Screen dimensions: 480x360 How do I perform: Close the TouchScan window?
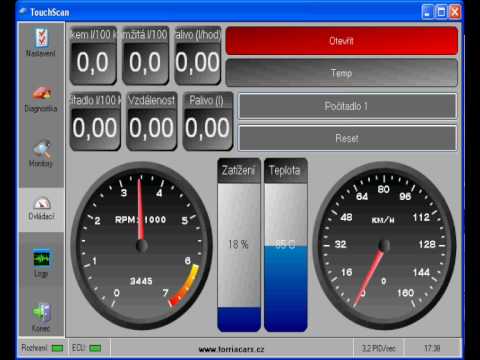[x=455, y=12]
